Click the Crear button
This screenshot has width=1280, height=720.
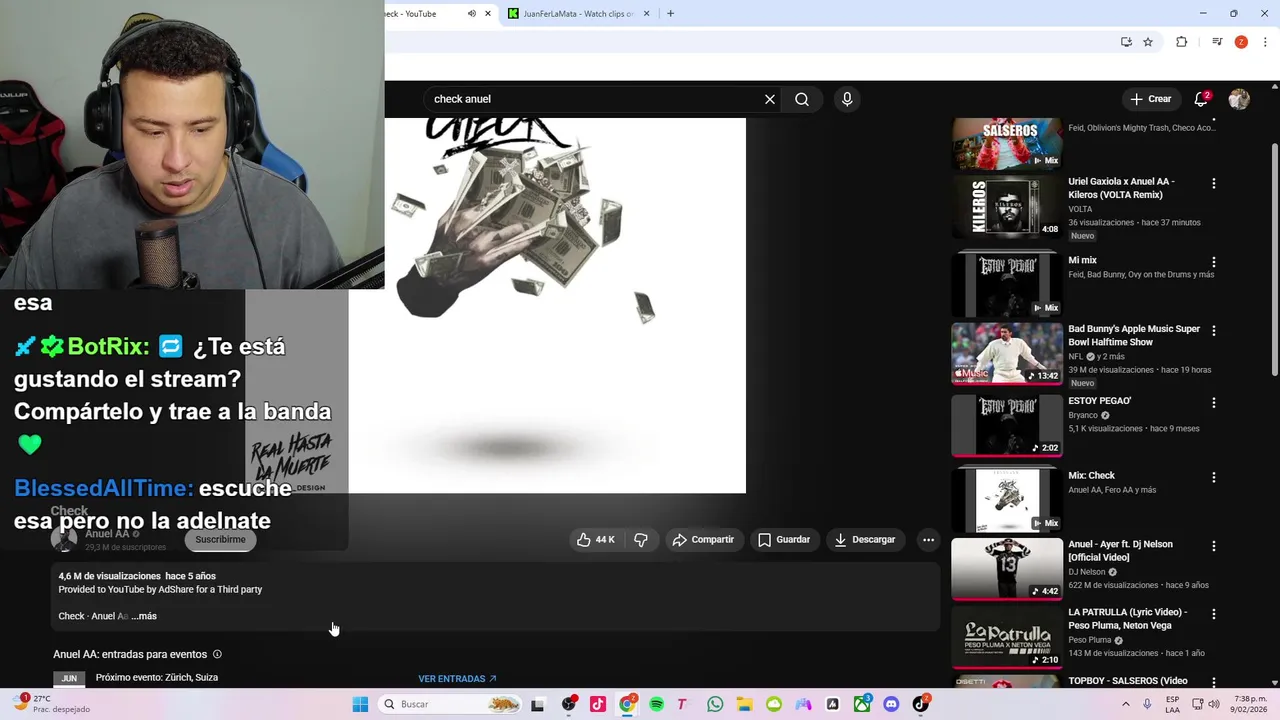click(x=1151, y=99)
